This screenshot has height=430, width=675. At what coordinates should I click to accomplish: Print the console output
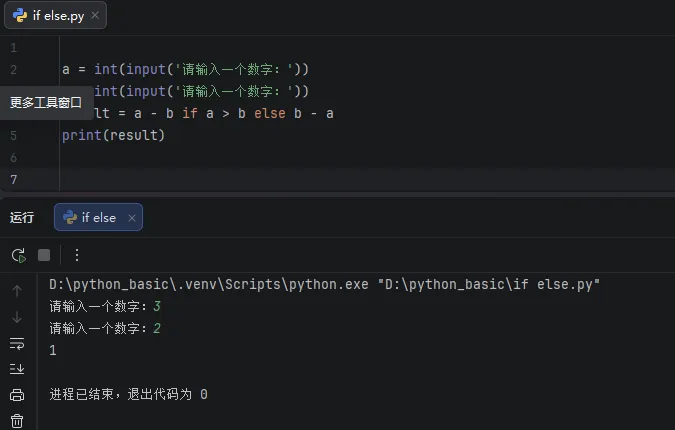17,395
